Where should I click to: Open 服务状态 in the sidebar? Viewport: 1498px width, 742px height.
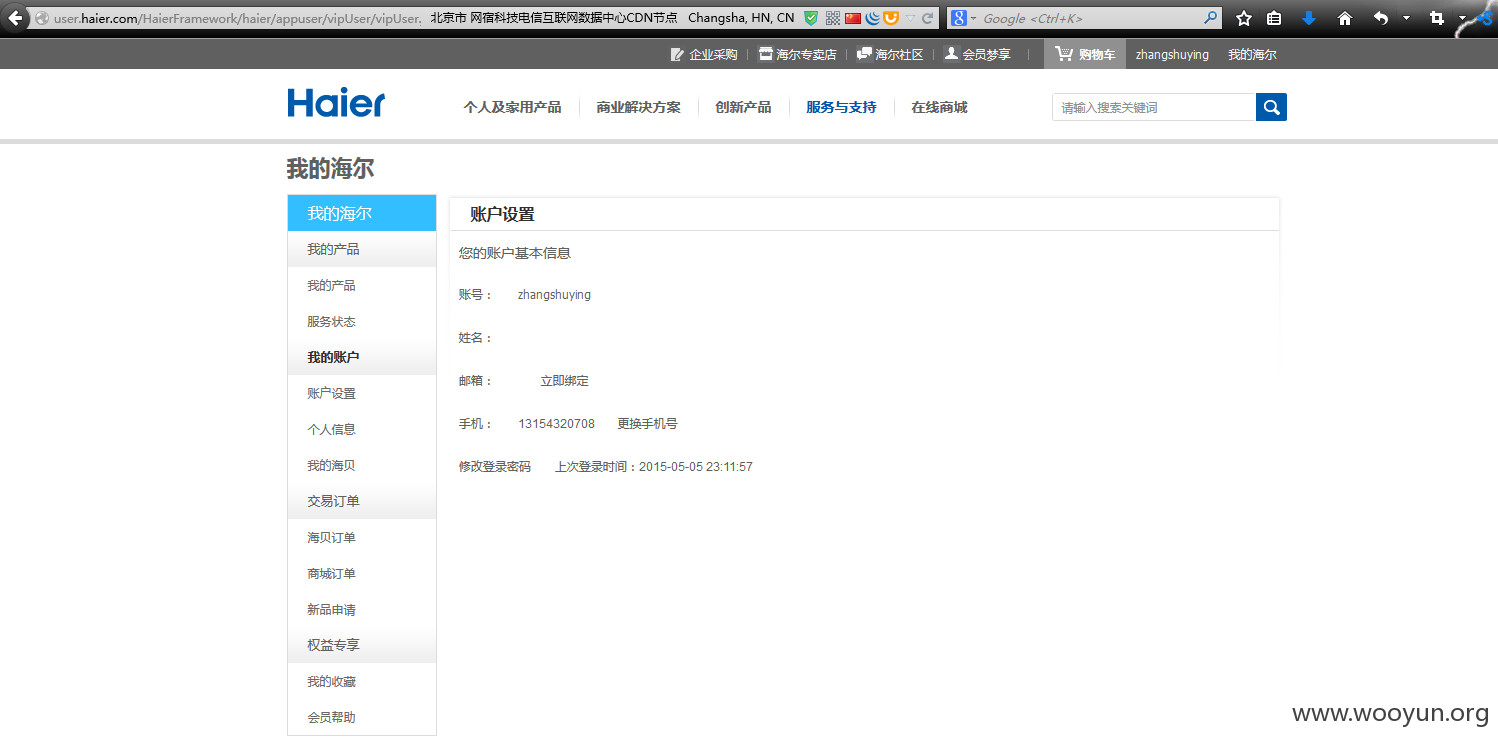331,322
